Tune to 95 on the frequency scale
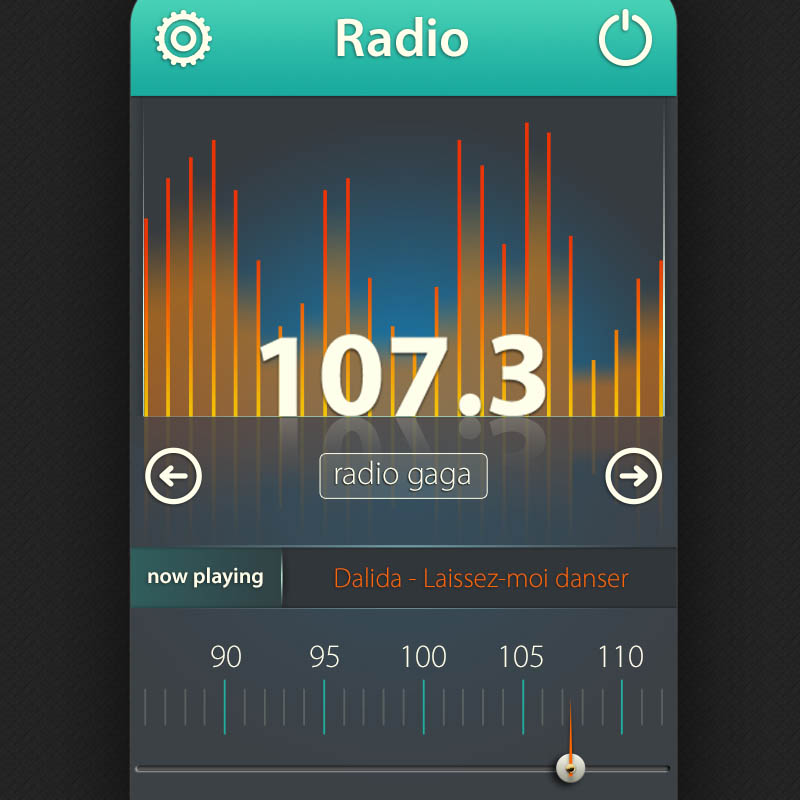800x800 pixels. point(324,657)
